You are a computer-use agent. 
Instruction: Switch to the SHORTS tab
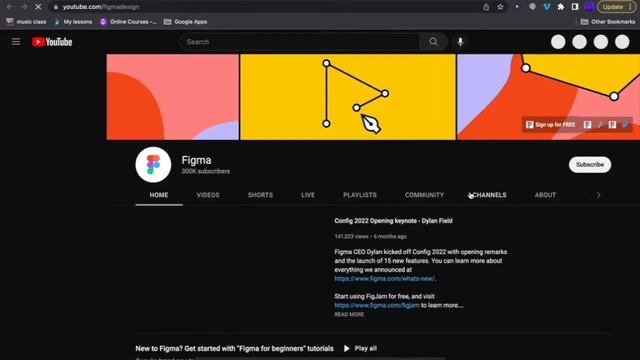pos(260,195)
